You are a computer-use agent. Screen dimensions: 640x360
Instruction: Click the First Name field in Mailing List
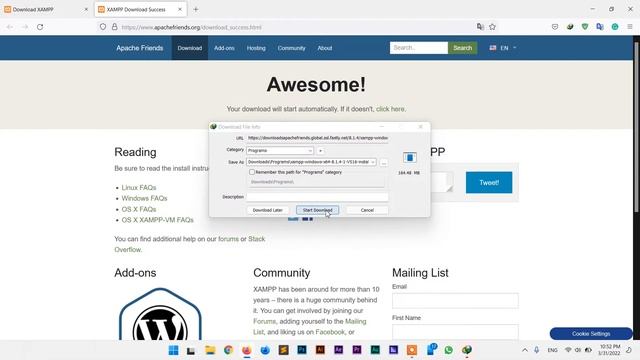tap(455, 332)
